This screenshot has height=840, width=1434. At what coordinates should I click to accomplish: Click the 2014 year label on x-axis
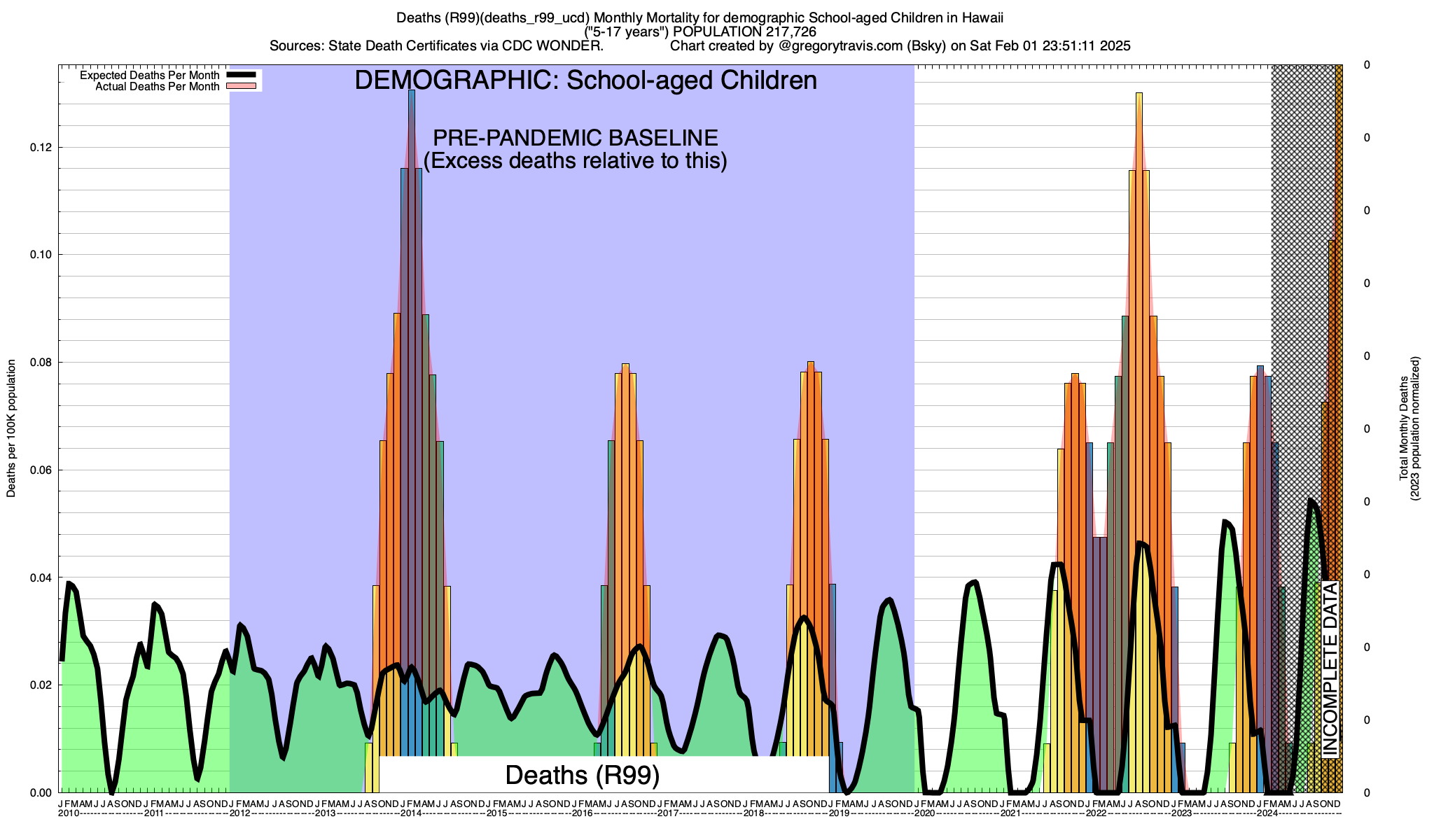(411, 813)
